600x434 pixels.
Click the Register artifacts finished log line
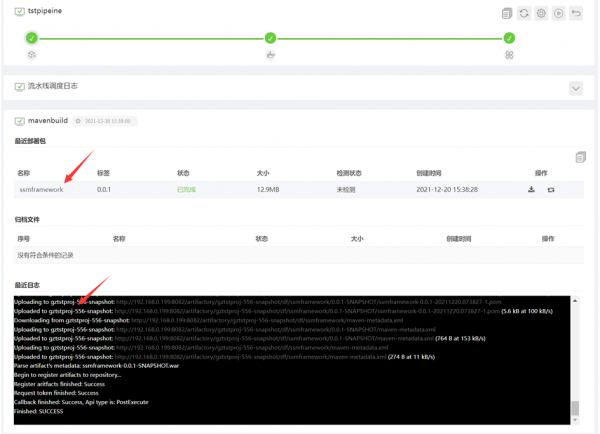coord(59,384)
